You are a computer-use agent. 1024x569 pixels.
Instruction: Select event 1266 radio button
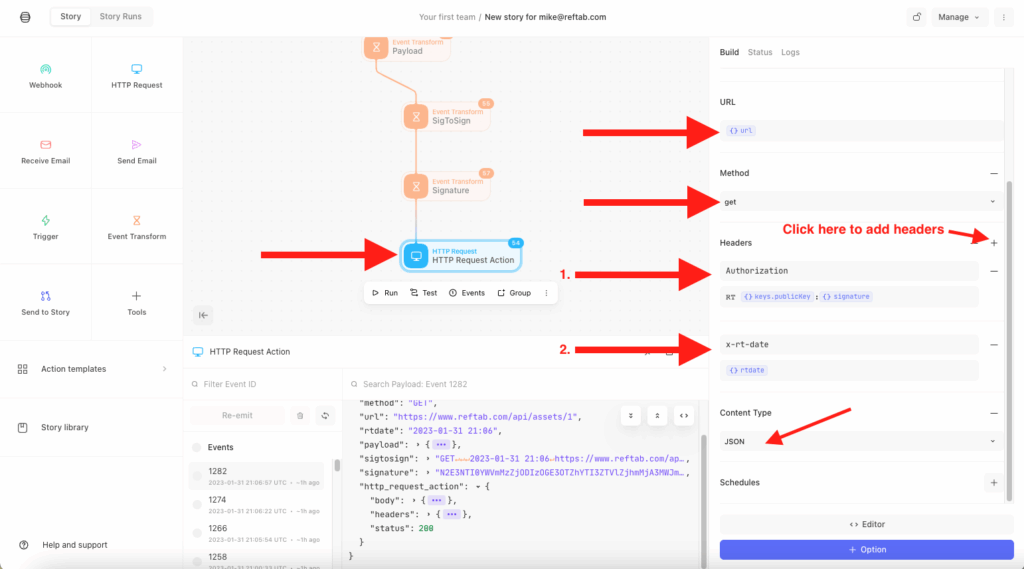click(197, 533)
